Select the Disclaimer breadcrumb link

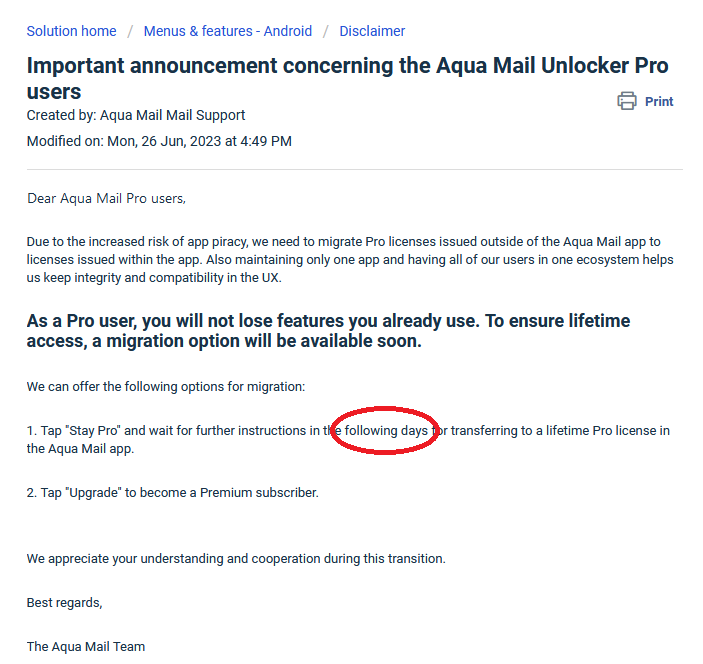pos(372,31)
